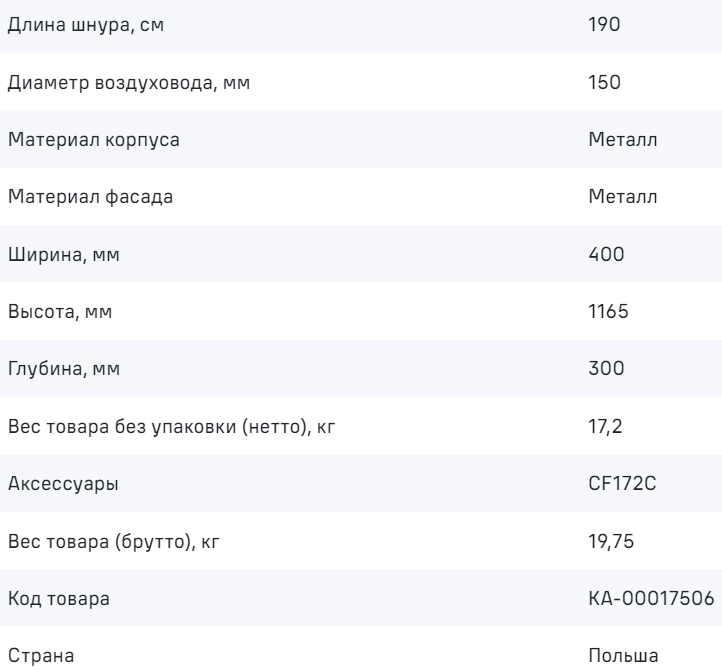Click the 'Материал корпуса' label

(x=94, y=140)
